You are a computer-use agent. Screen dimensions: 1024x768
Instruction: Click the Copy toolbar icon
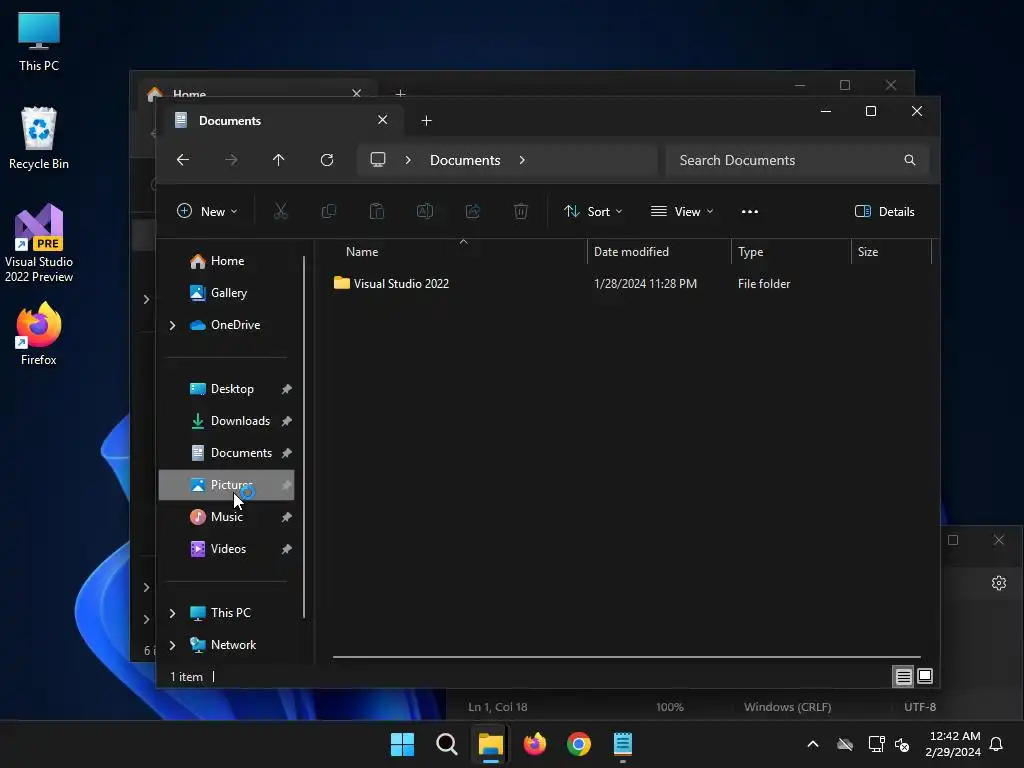pos(329,212)
